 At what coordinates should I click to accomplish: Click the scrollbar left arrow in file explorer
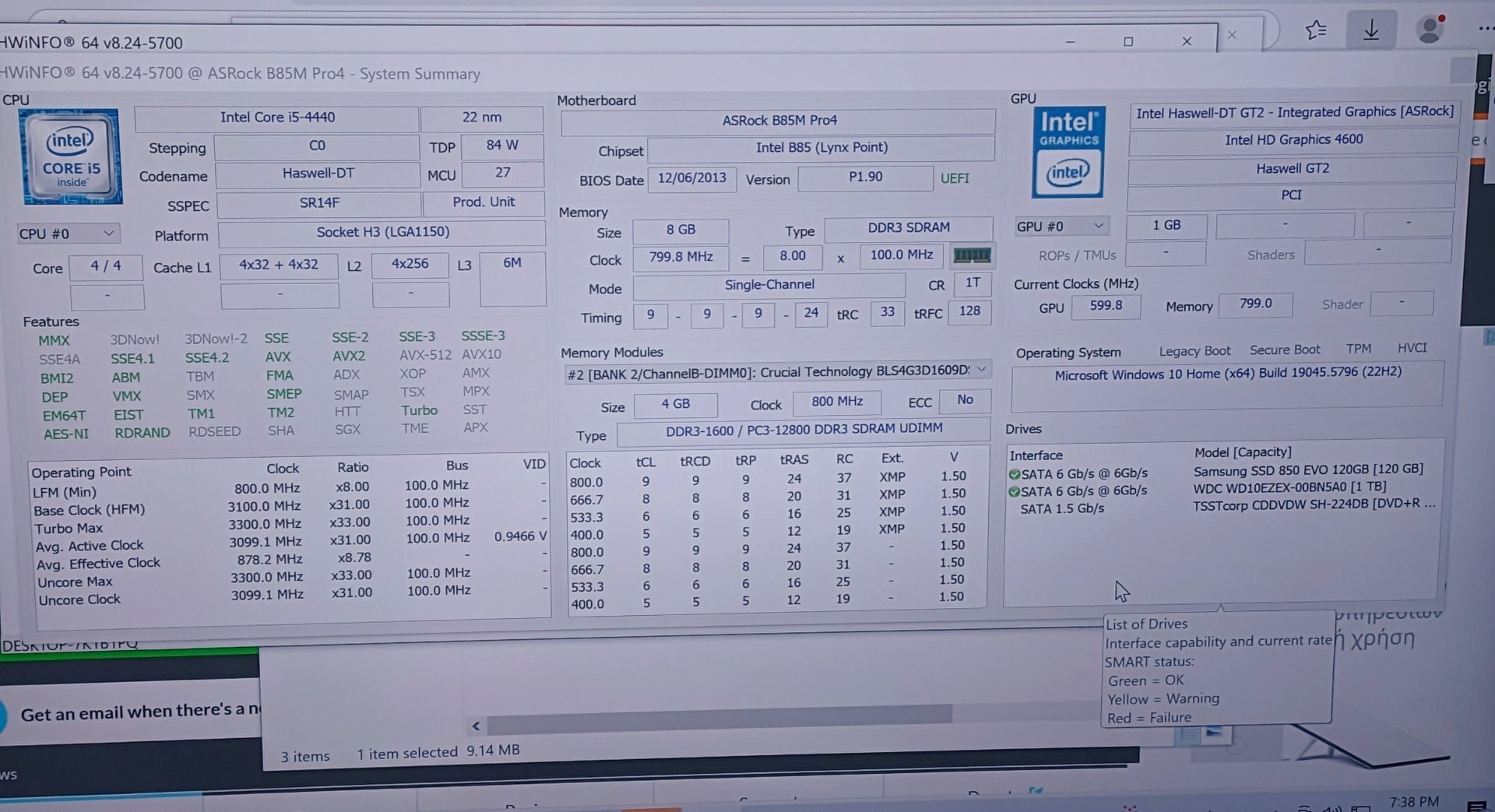click(476, 726)
